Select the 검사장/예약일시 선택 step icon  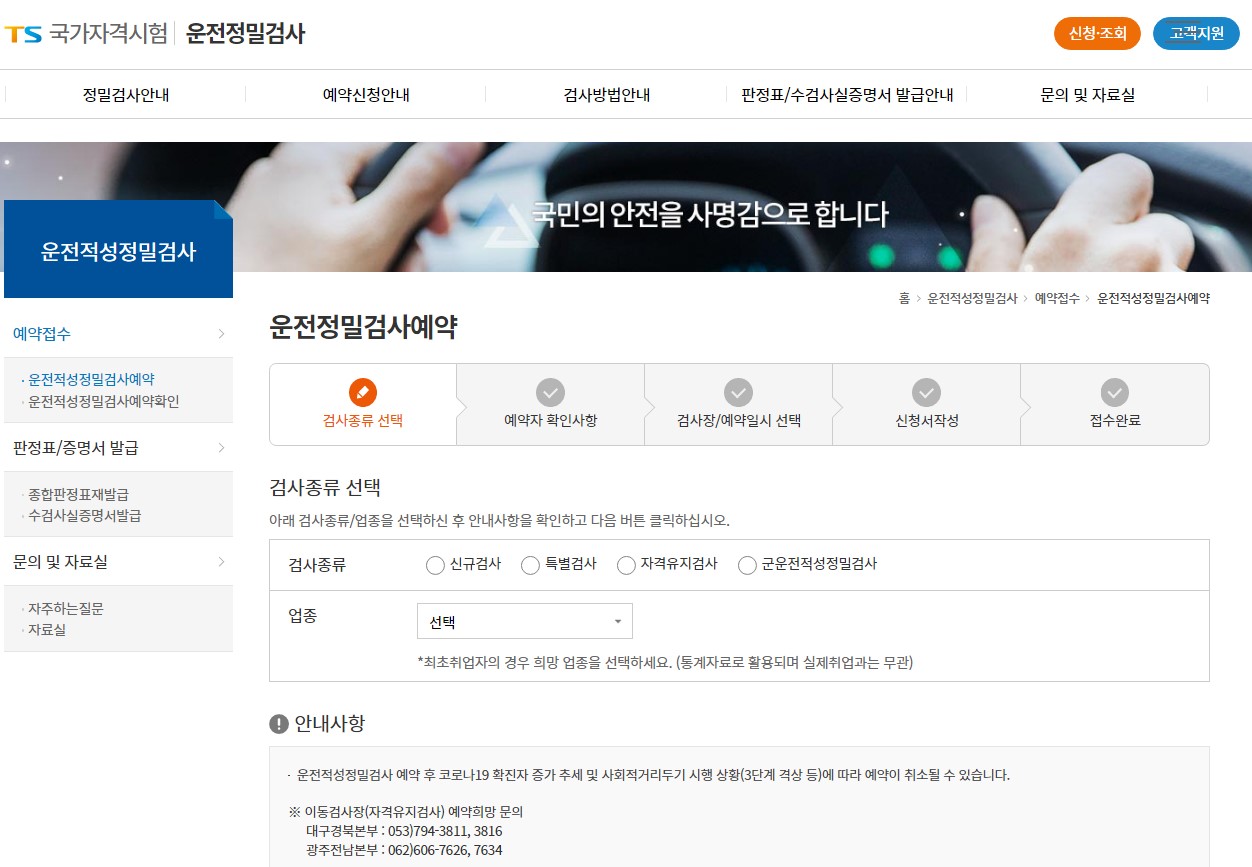click(x=739, y=392)
